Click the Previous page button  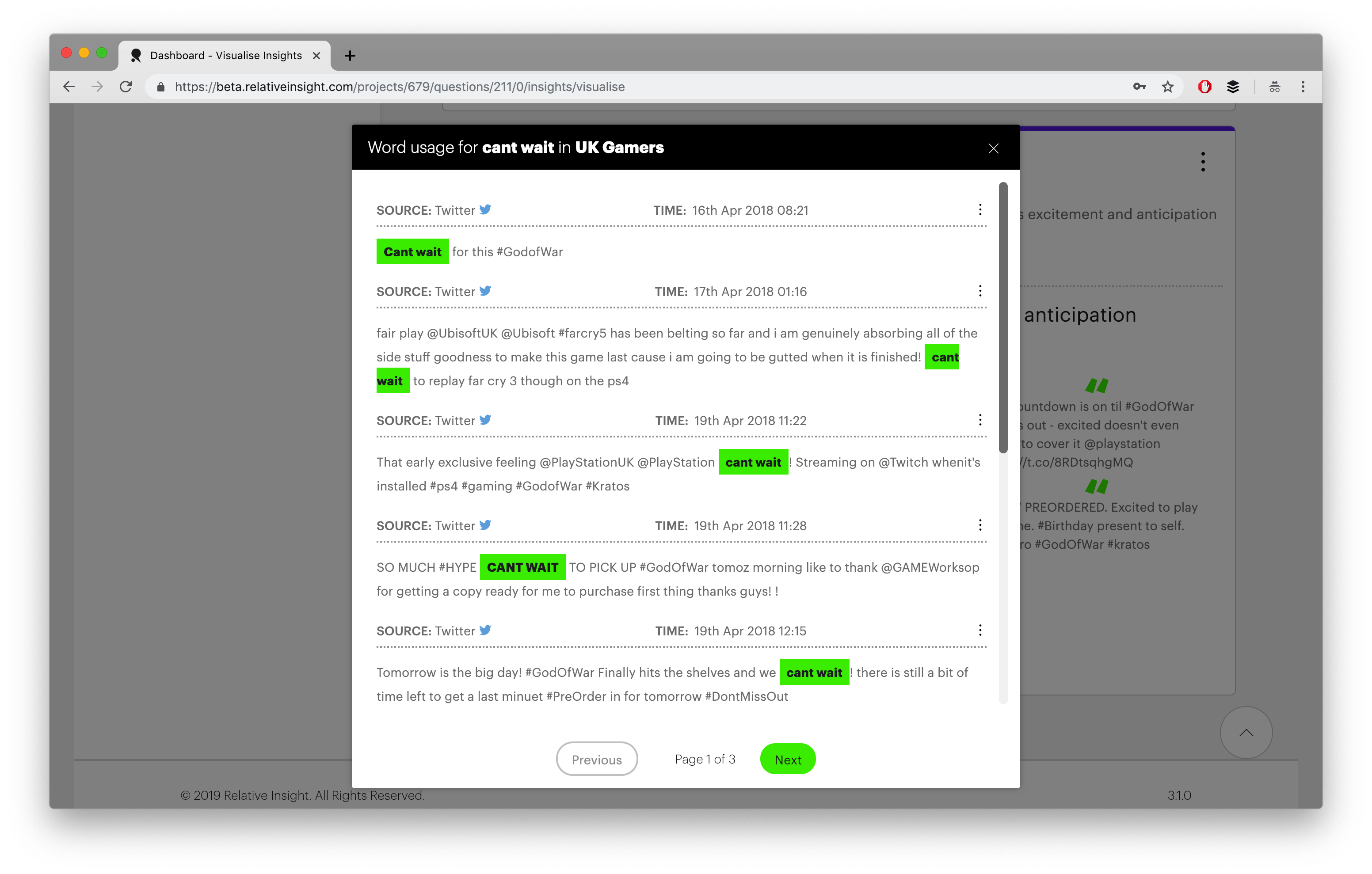(597, 759)
